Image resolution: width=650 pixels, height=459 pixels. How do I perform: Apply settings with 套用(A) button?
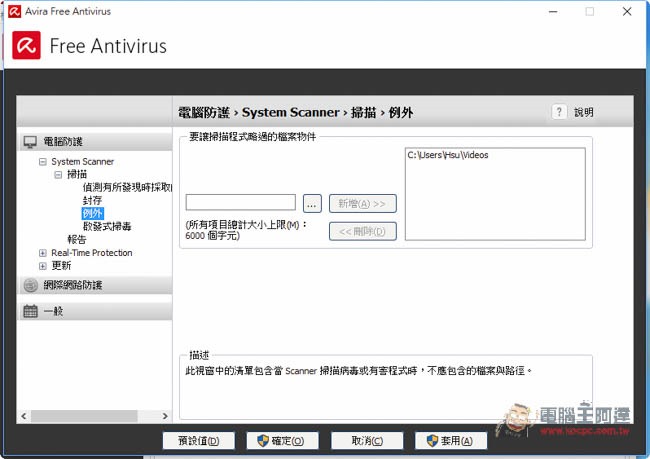[451, 441]
